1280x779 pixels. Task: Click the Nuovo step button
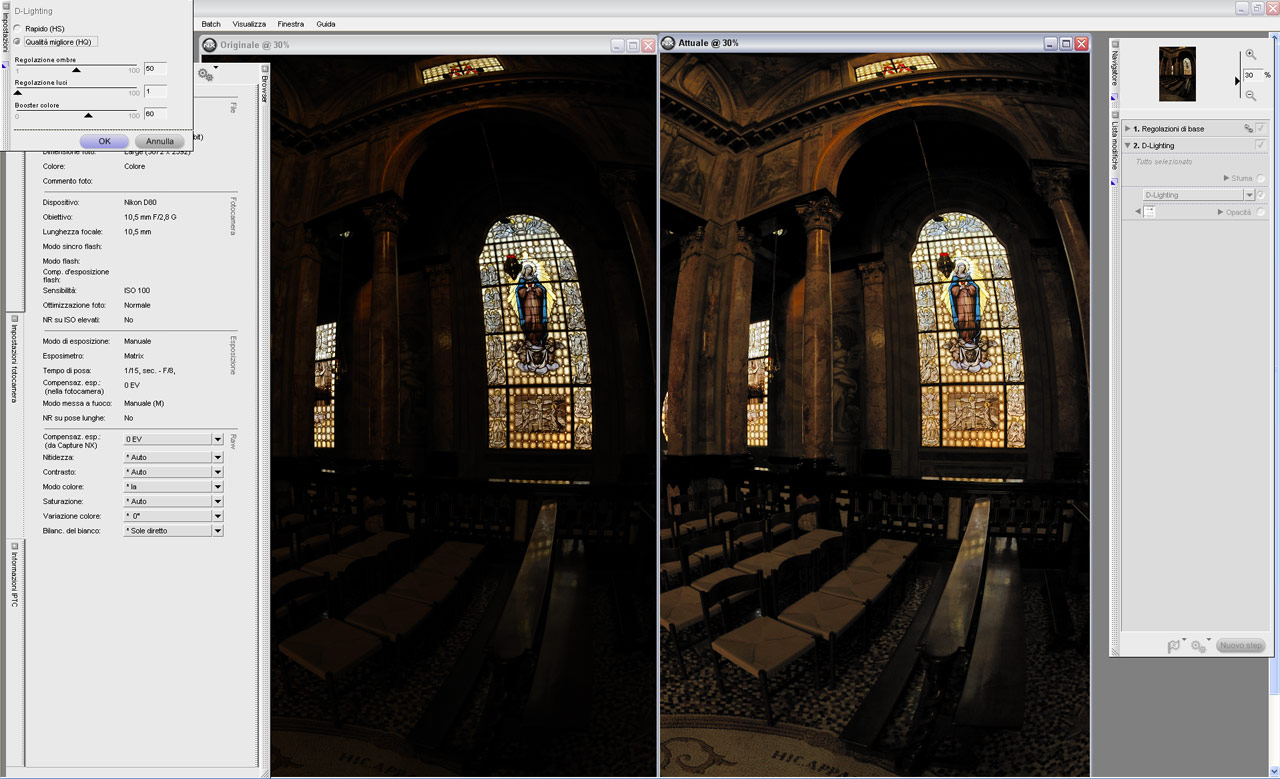(x=1241, y=646)
